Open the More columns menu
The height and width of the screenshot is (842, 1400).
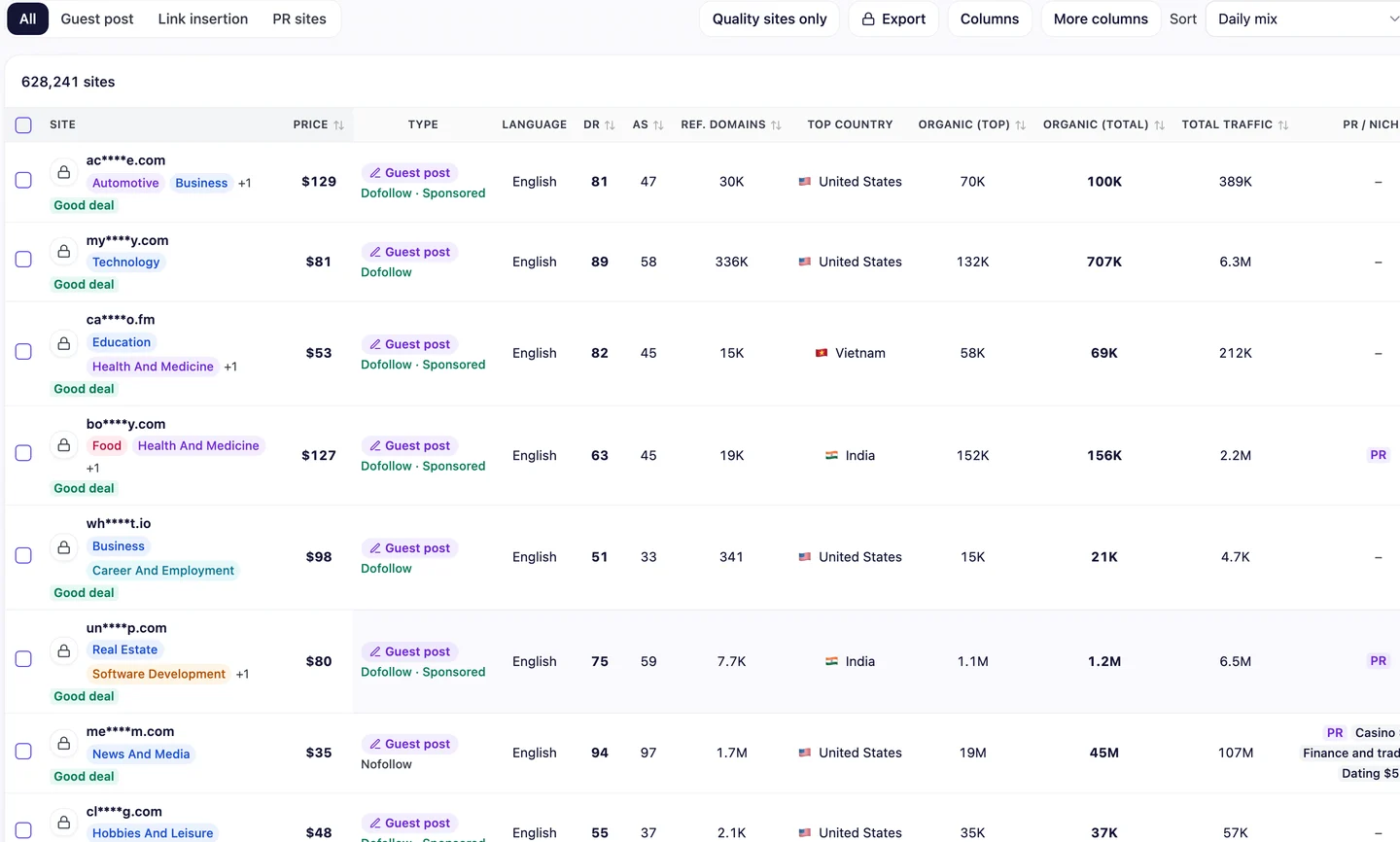click(x=1101, y=18)
